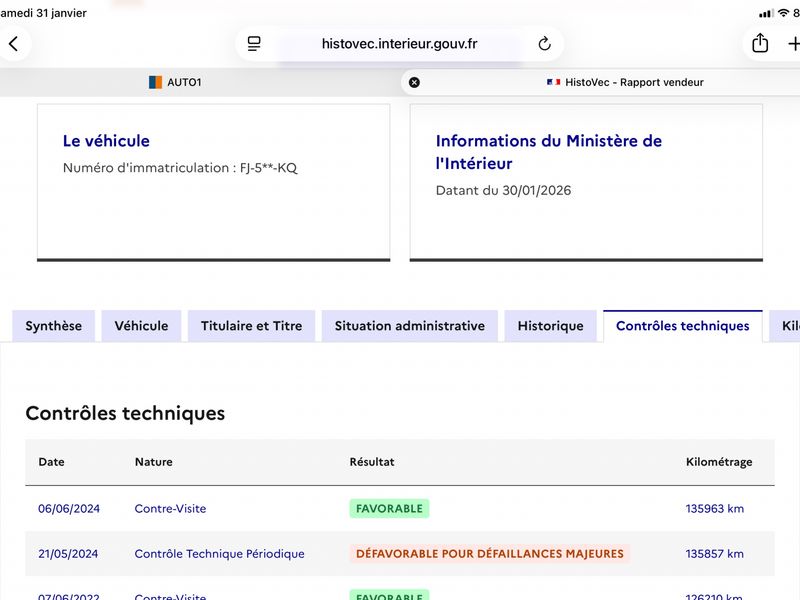
Task: Click the Contrôle Technique Périodique entry
Action: [x=219, y=554]
